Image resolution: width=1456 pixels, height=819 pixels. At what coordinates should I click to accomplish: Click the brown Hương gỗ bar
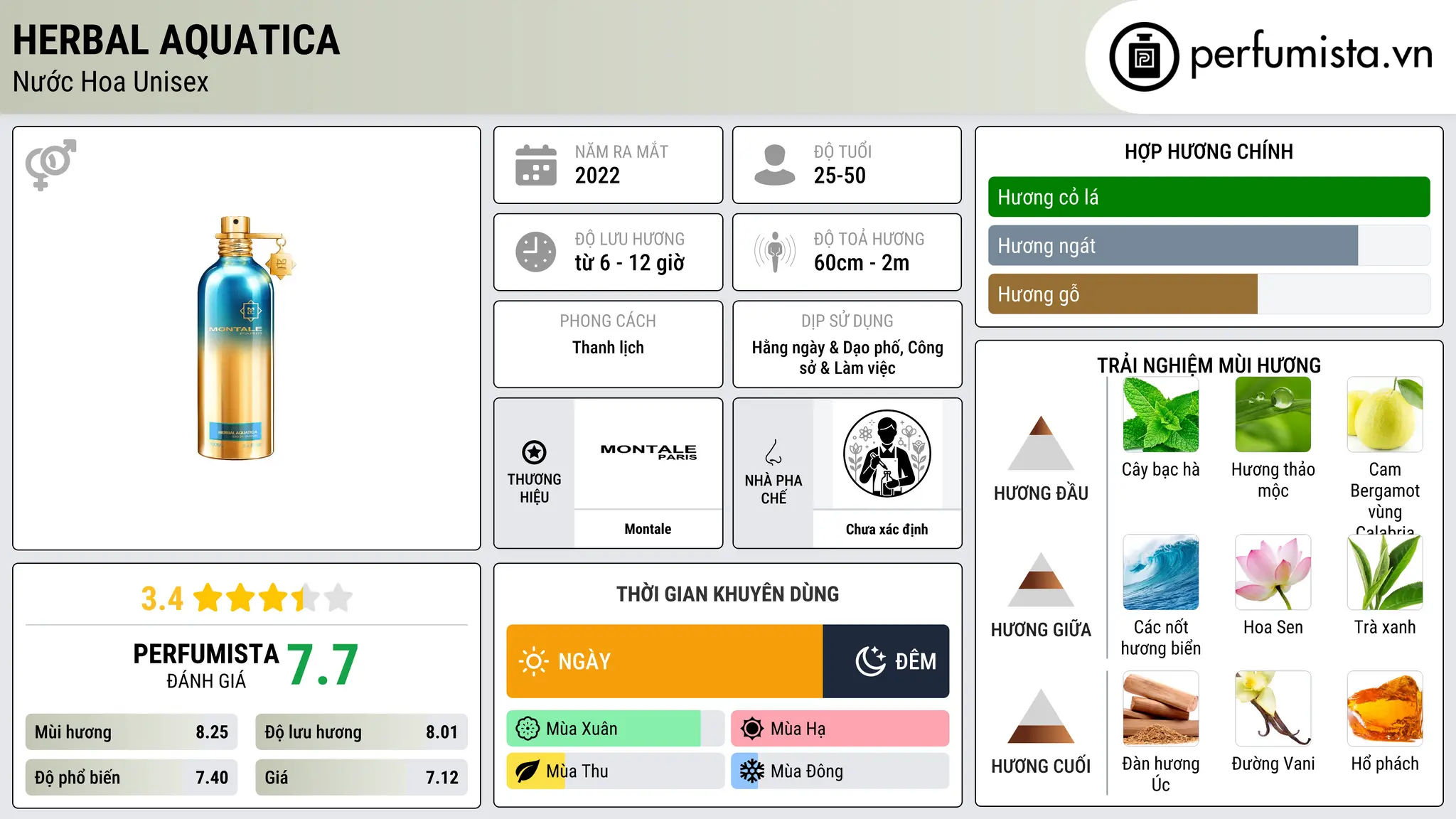(x=1123, y=294)
